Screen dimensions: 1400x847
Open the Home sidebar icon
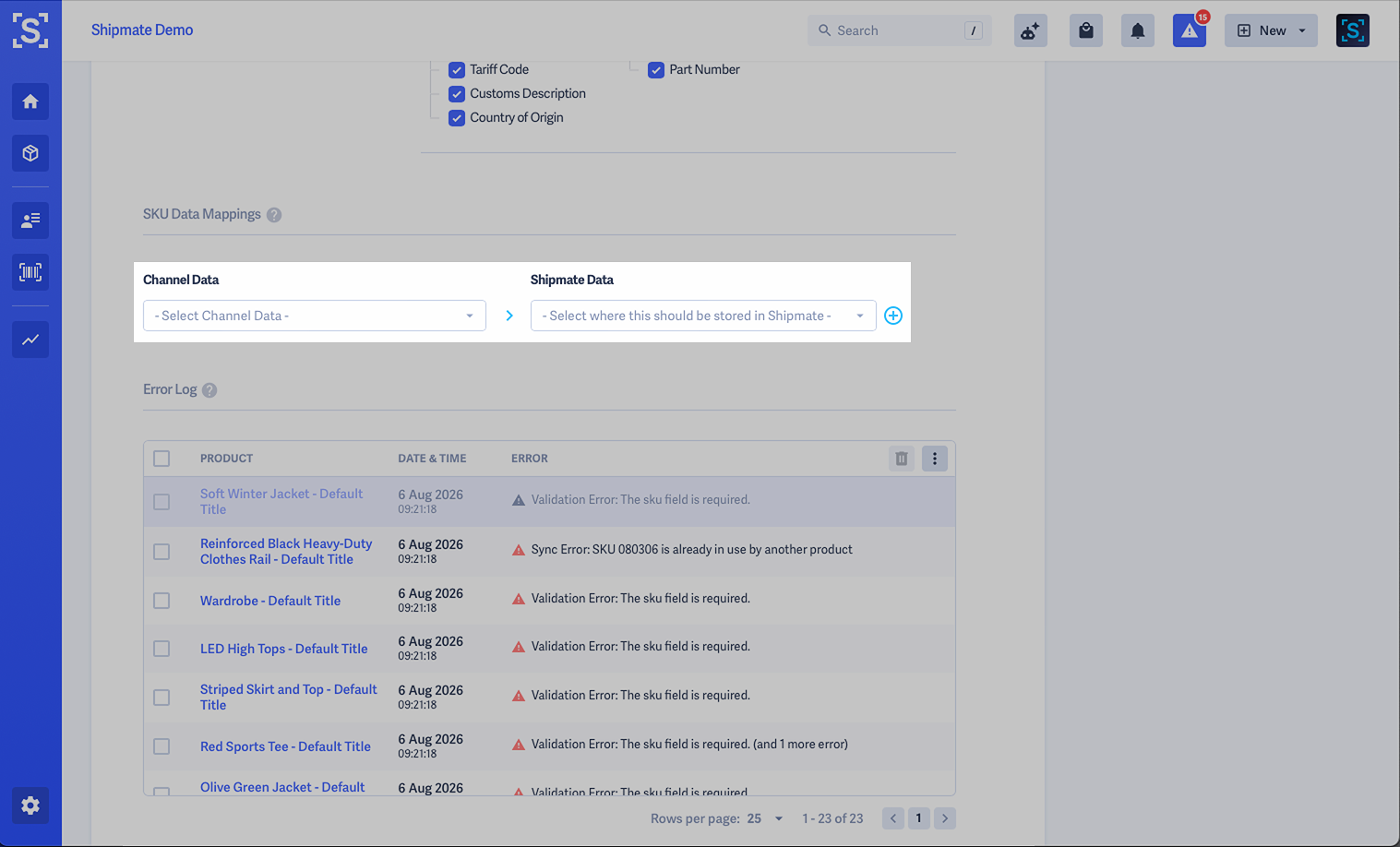point(30,101)
